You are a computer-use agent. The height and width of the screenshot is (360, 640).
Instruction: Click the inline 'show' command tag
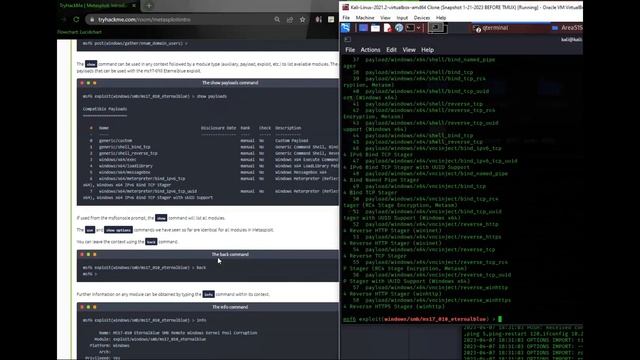click(91, 64)
